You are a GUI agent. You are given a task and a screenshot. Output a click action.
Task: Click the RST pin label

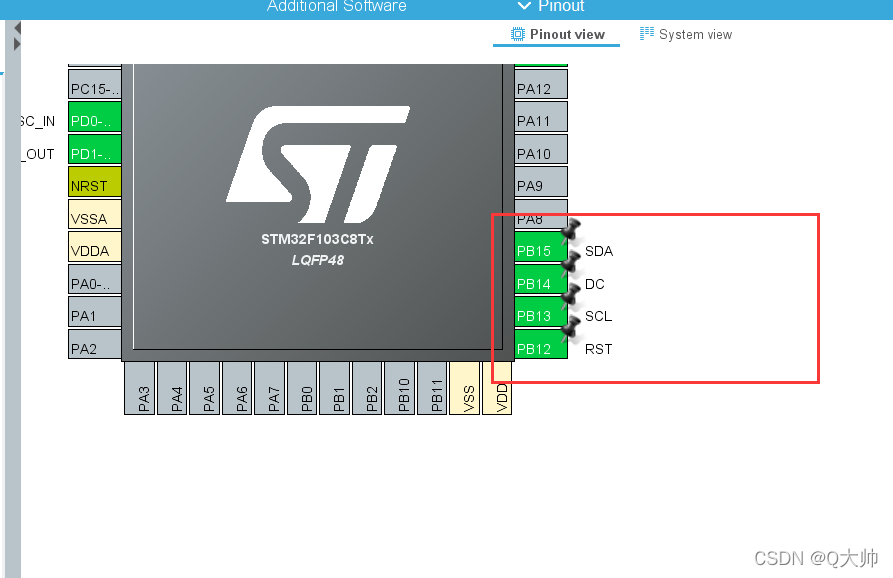[x=599, y=349]
